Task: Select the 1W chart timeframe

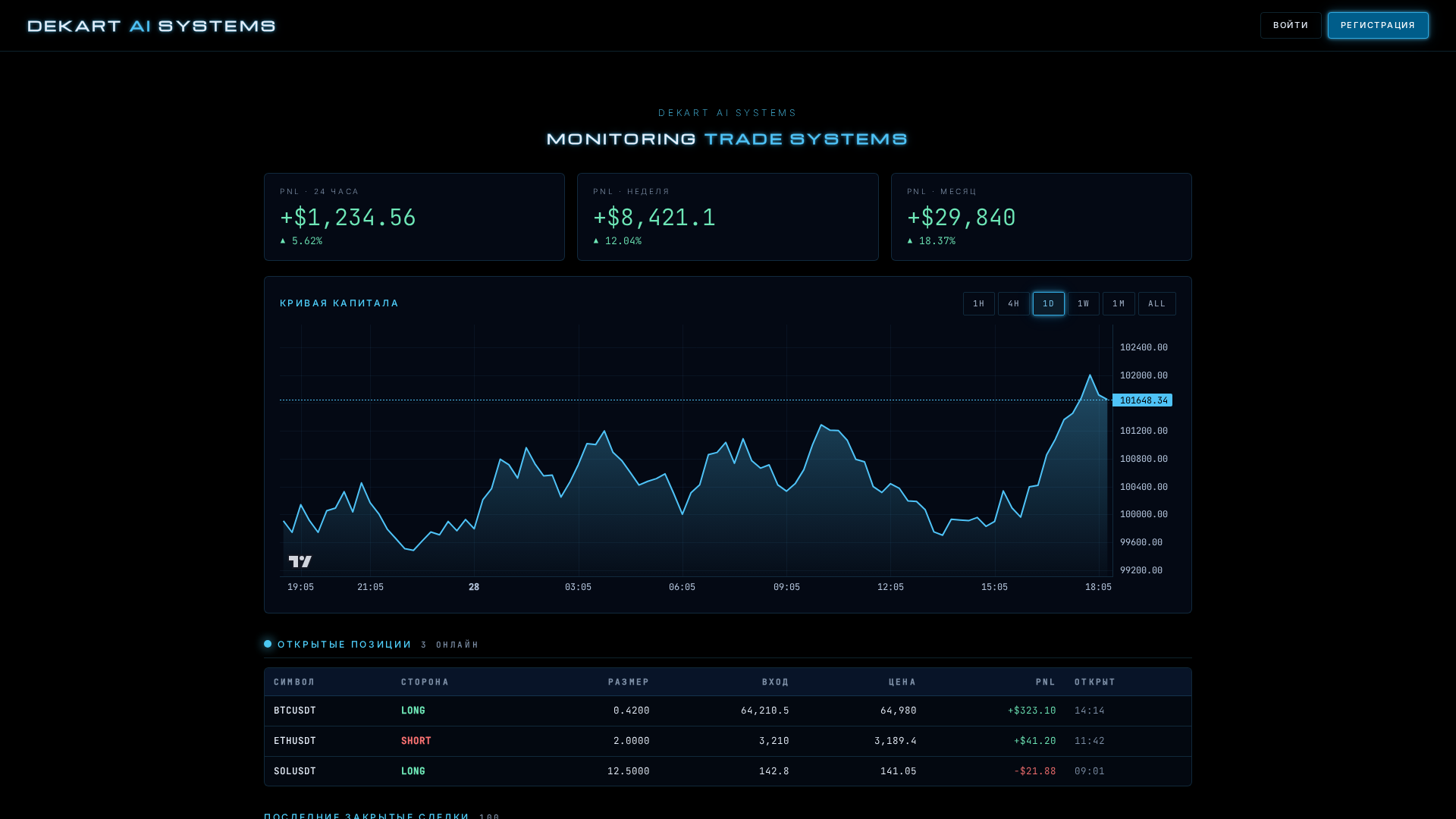Action: [x=1084, y=303]
